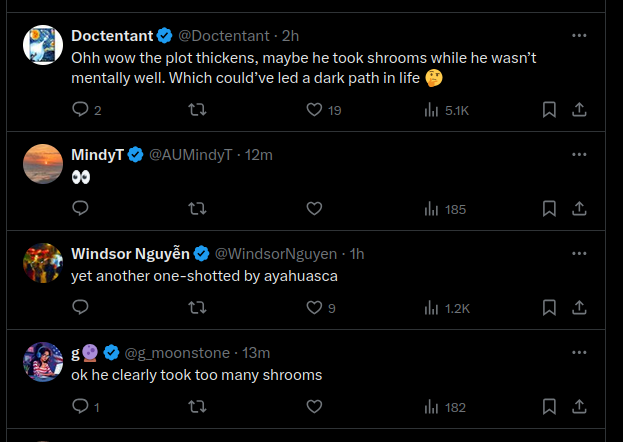Repost g_moonstone's tweet
Image resolution: width=623 pixels, height=442 pixels.
tap(197, 406)
